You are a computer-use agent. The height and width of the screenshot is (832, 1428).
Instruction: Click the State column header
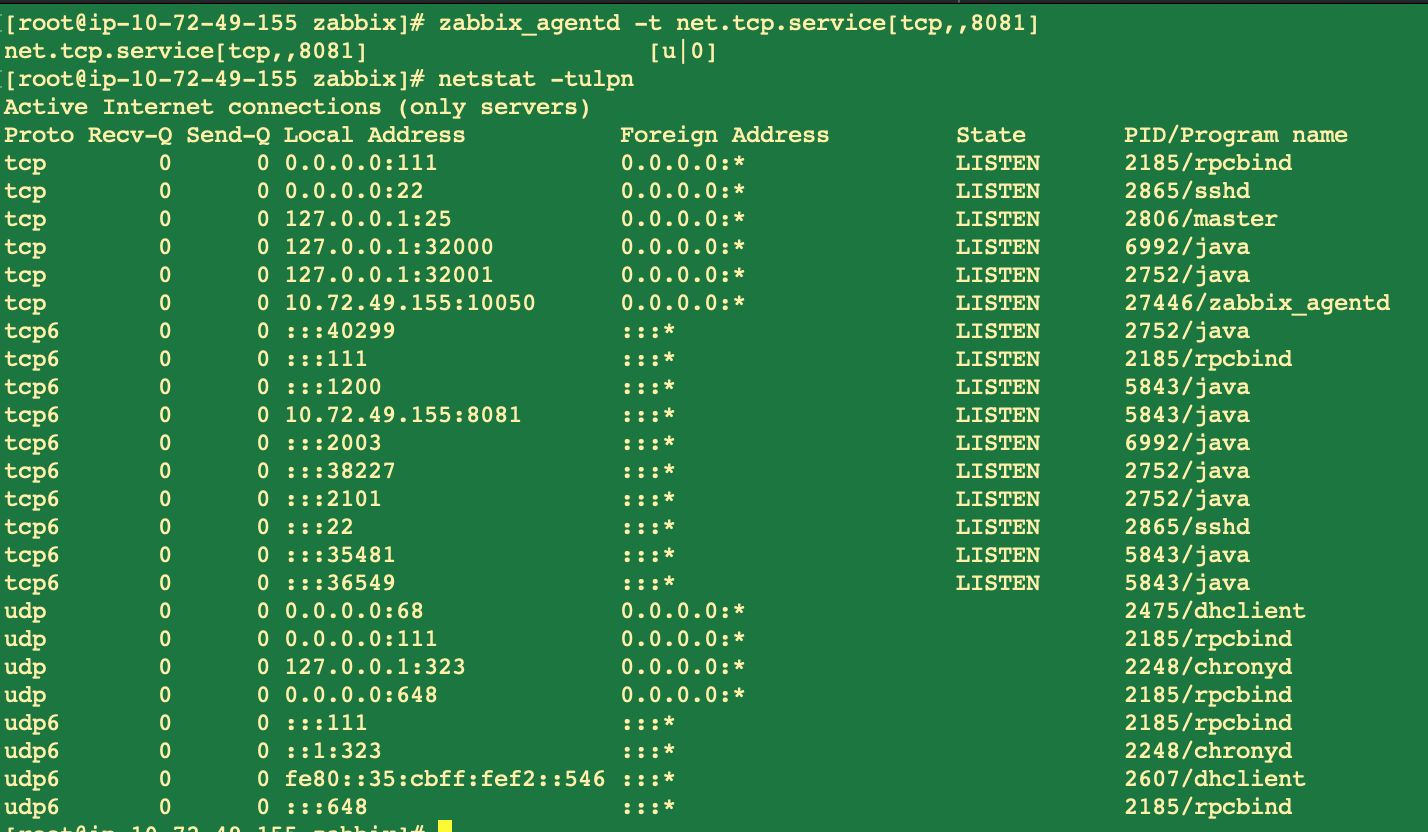[x=990, y=134]
